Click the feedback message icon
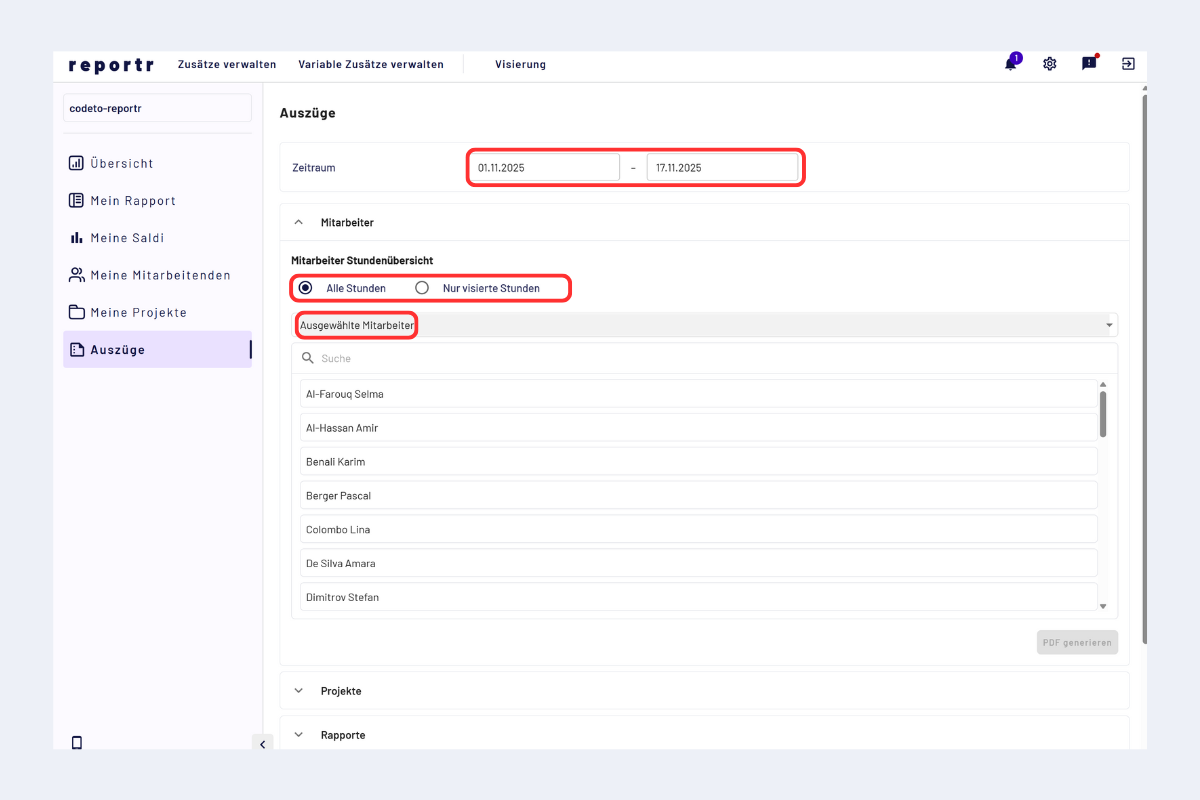This screenshot has height=800, width=1200. coord(1088,64)
